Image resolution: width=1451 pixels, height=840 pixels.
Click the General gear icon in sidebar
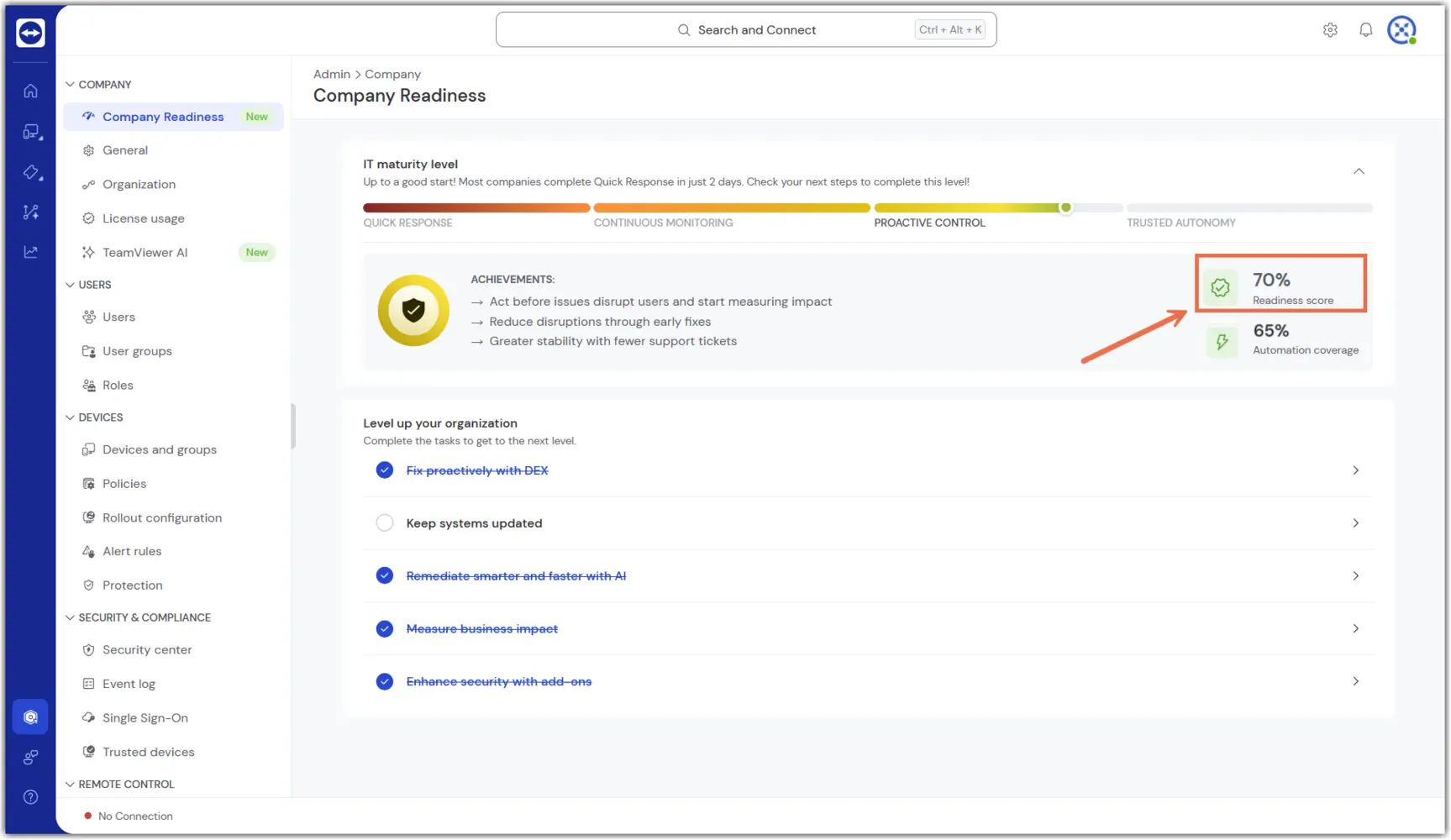pyautogui.click(x=88, y=150)
